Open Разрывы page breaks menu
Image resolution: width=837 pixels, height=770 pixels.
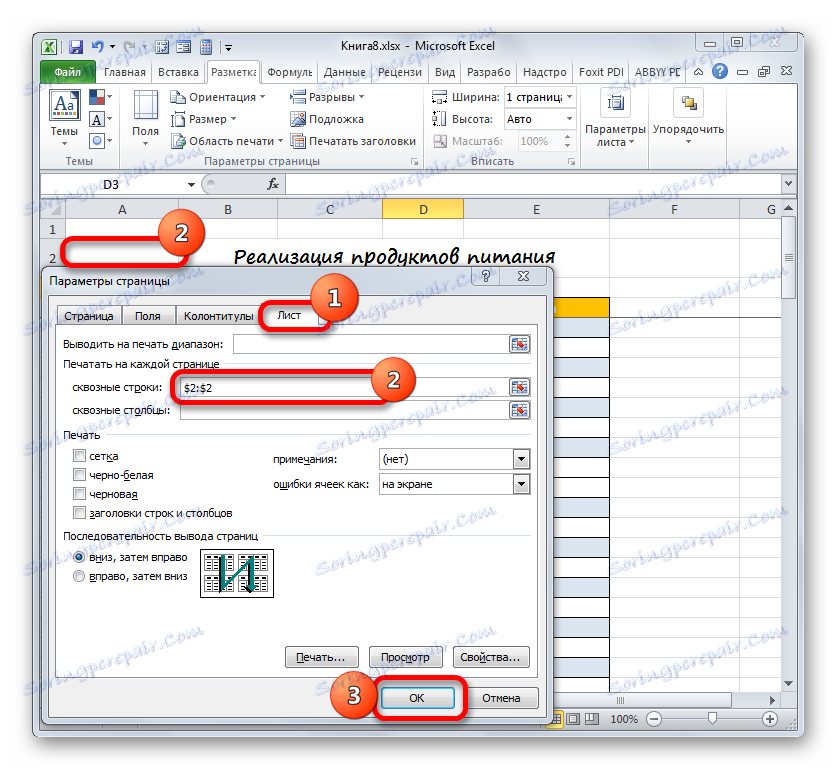click(x=327, y=97)
